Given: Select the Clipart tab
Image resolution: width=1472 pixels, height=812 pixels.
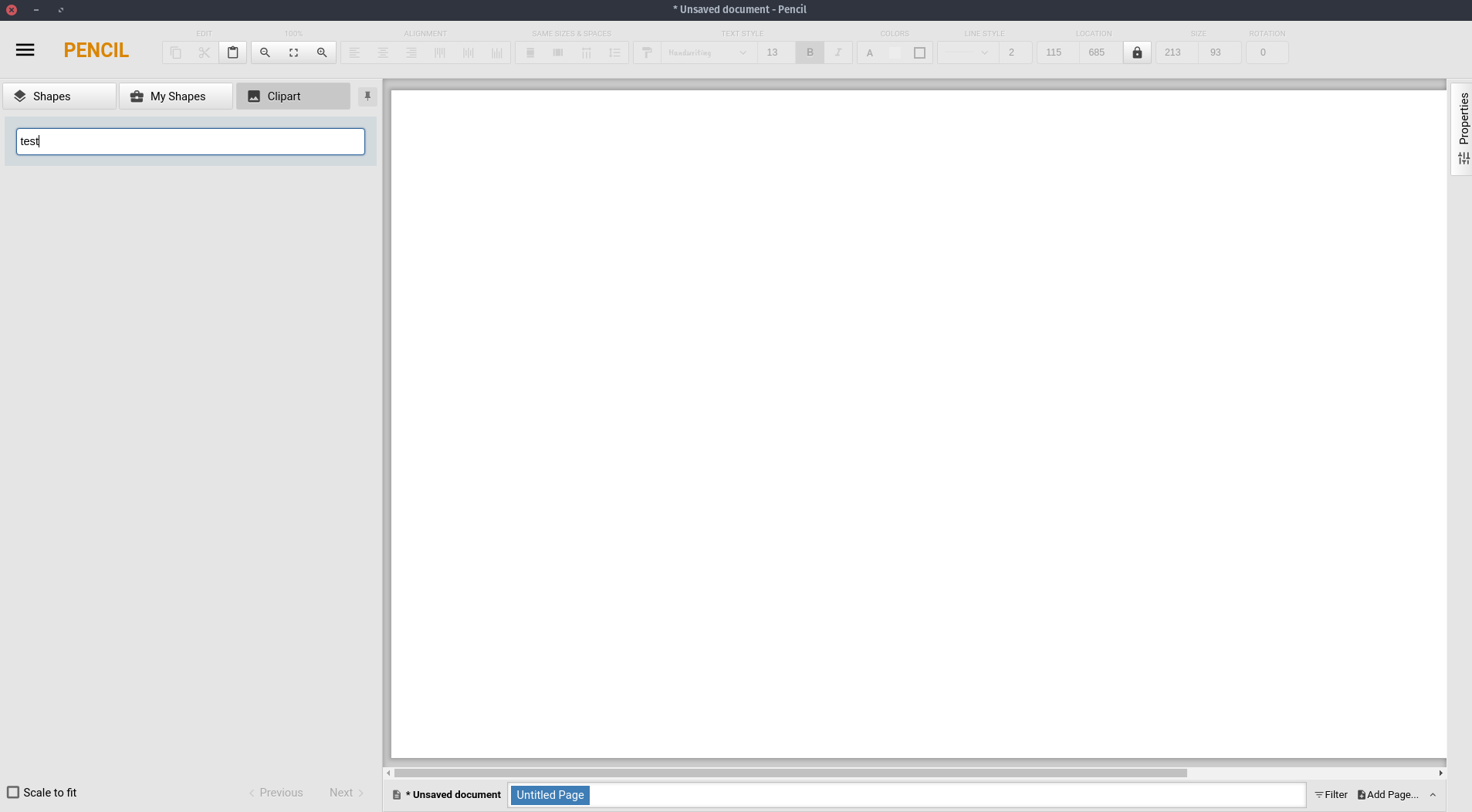Looking at the screenshot, I should point(293,96).
